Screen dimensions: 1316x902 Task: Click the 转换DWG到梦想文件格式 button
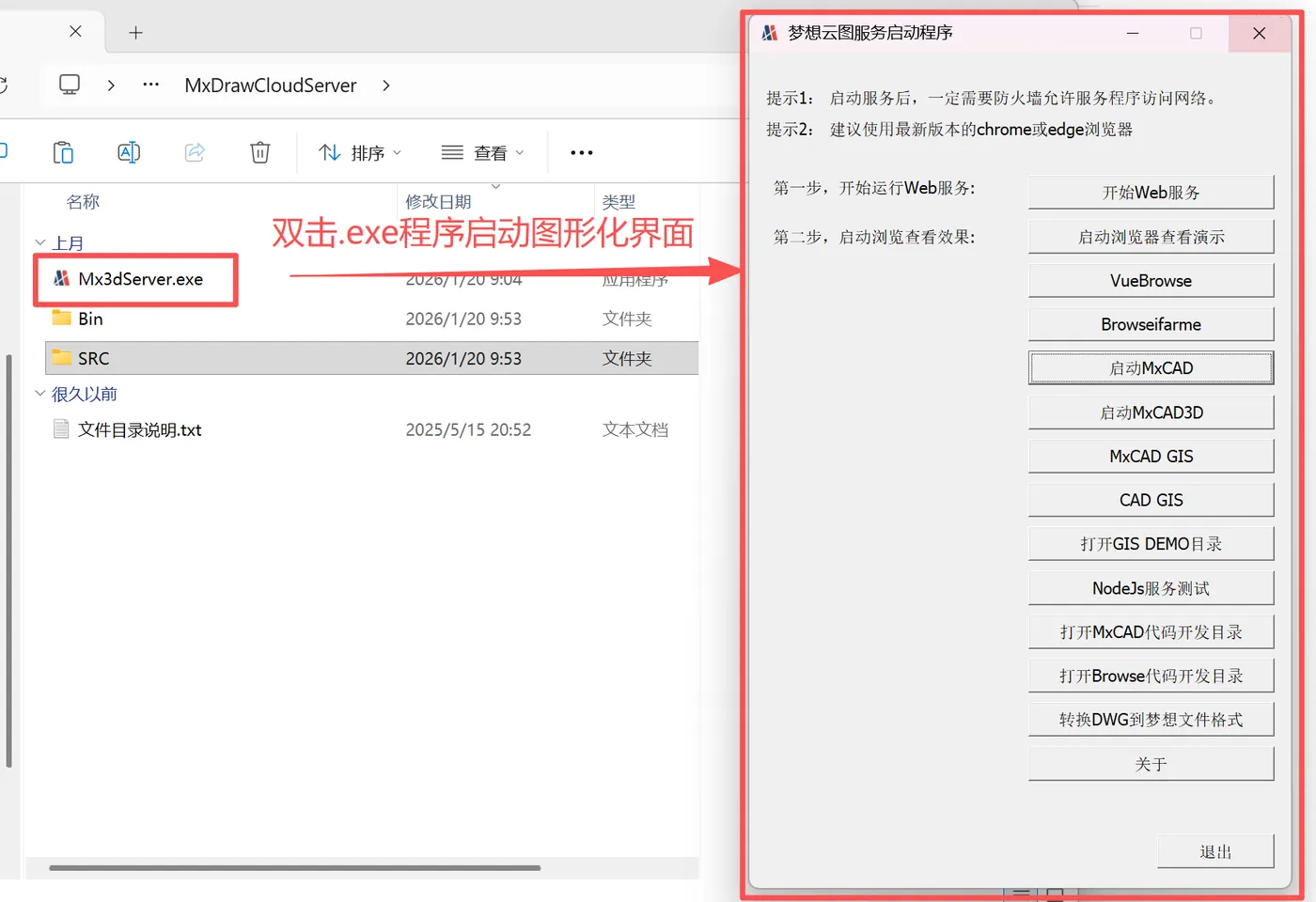click(x=1151, y=720)
